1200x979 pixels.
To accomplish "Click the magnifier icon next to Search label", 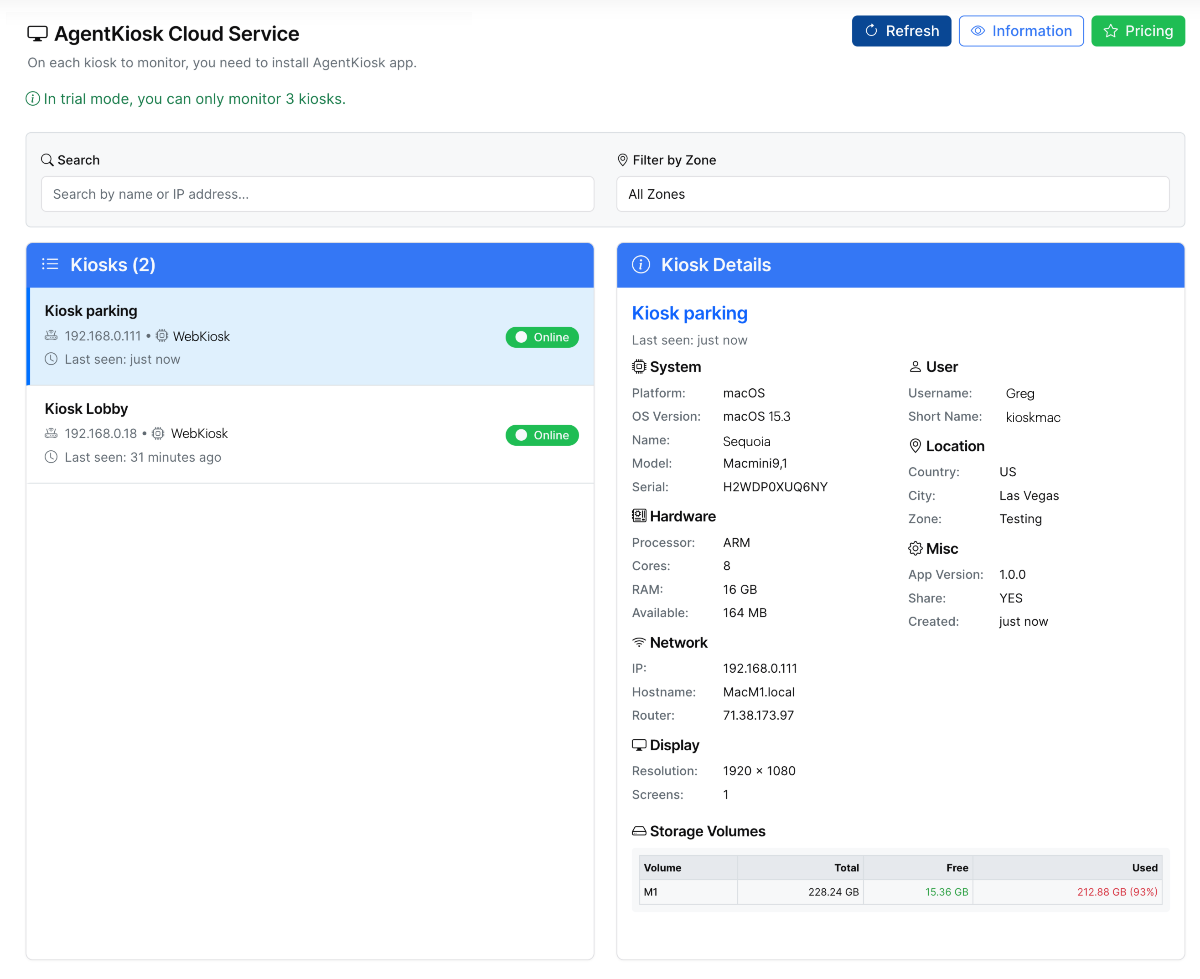I will [x=47, y=160].
